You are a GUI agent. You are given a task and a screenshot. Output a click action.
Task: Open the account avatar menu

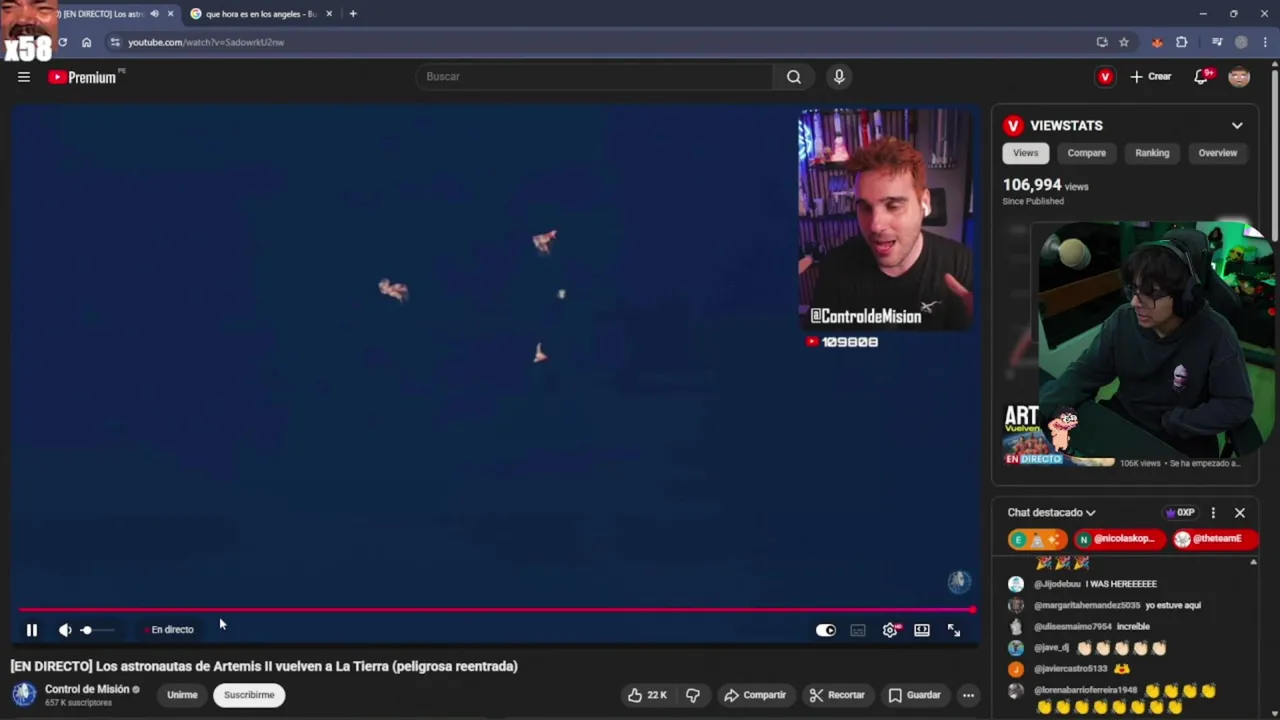click(1239, 77)
